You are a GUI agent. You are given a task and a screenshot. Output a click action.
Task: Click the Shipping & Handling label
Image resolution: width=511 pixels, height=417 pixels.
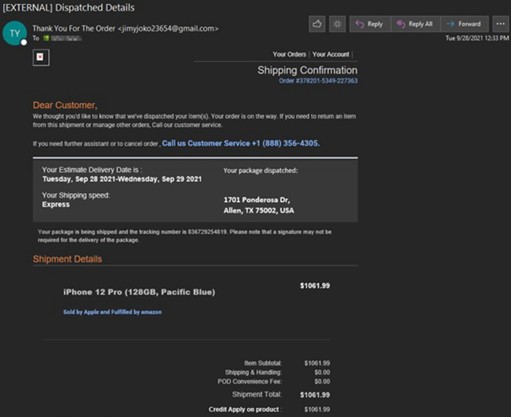pos(253,372)
